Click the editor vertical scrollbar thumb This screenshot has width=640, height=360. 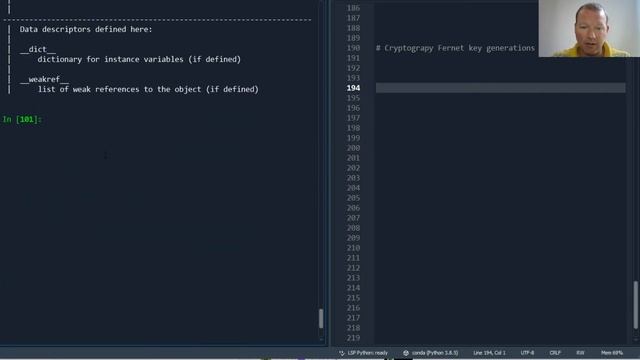tap(636, 304)
